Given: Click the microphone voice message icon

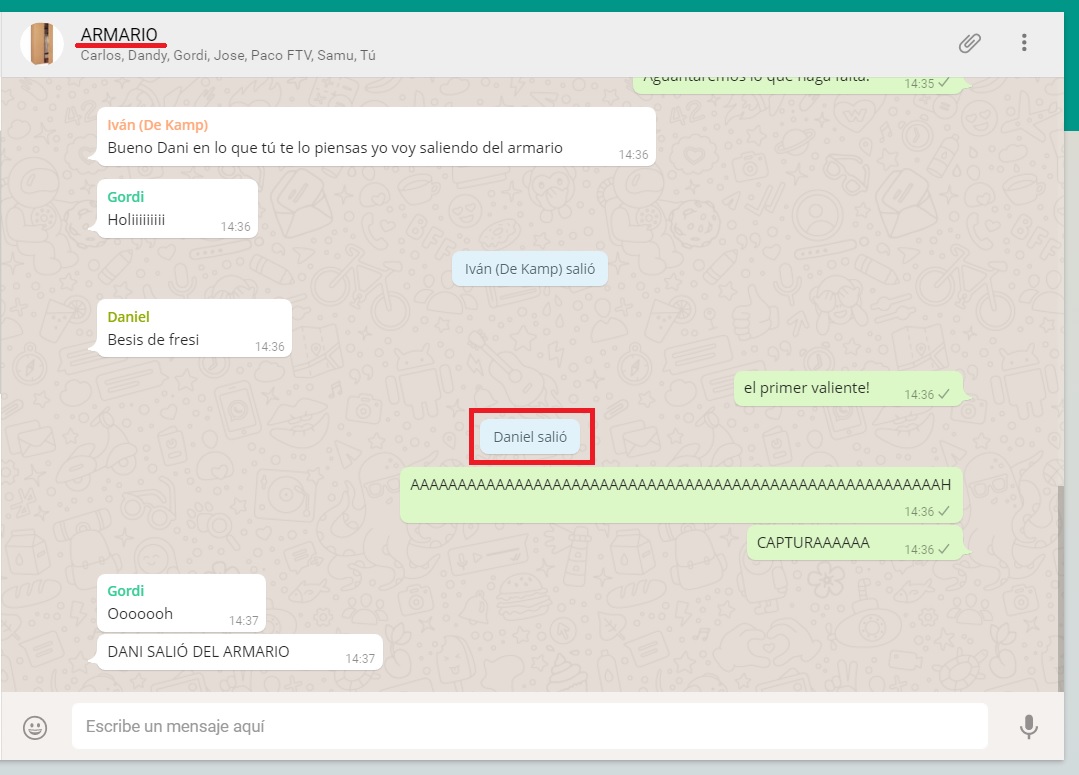Looking at the screenshot, I should 1028,727.
